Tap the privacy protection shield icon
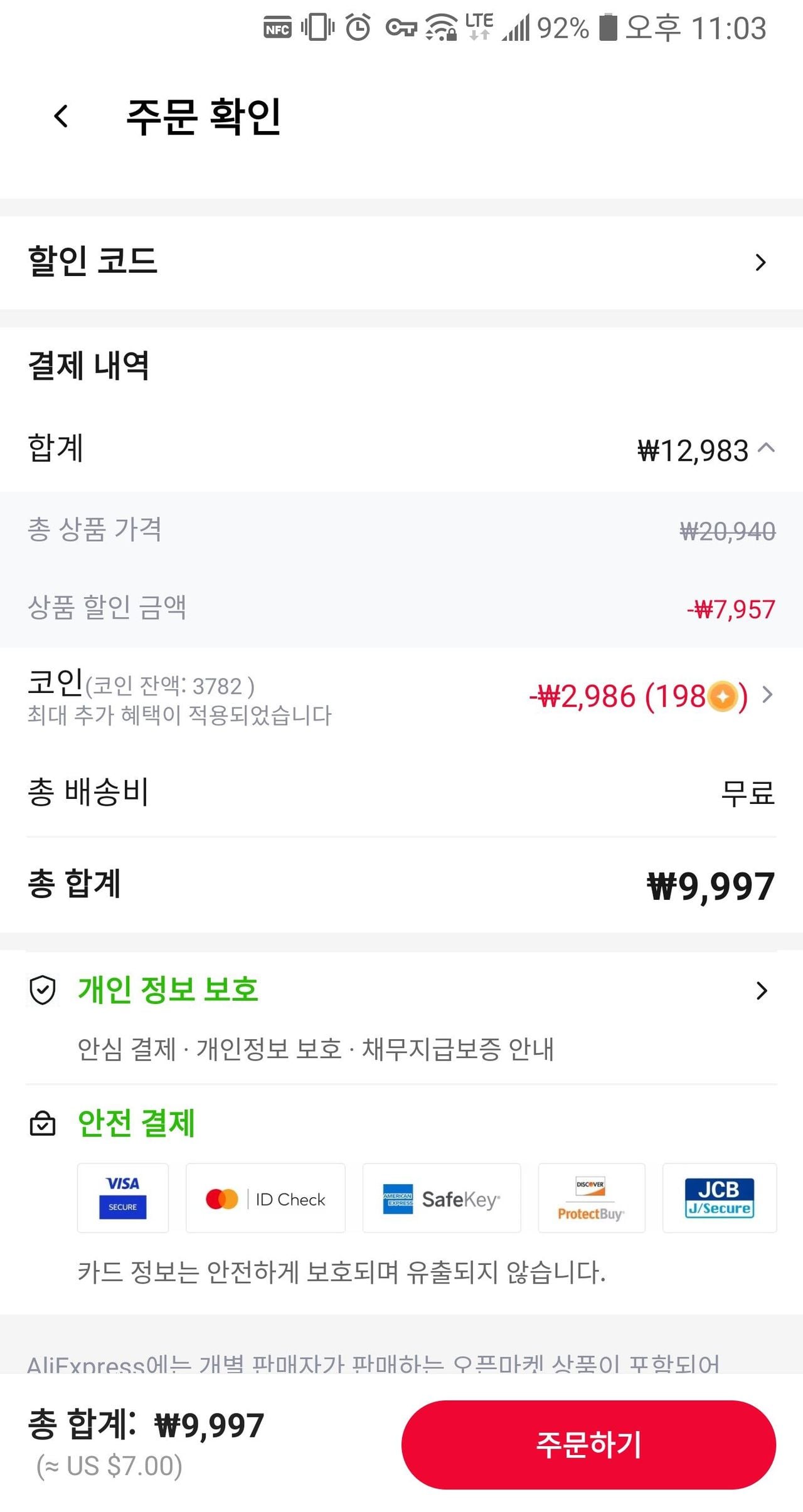Image resolution: width=803 pixels, height=1512 pixels. [43, 990]
